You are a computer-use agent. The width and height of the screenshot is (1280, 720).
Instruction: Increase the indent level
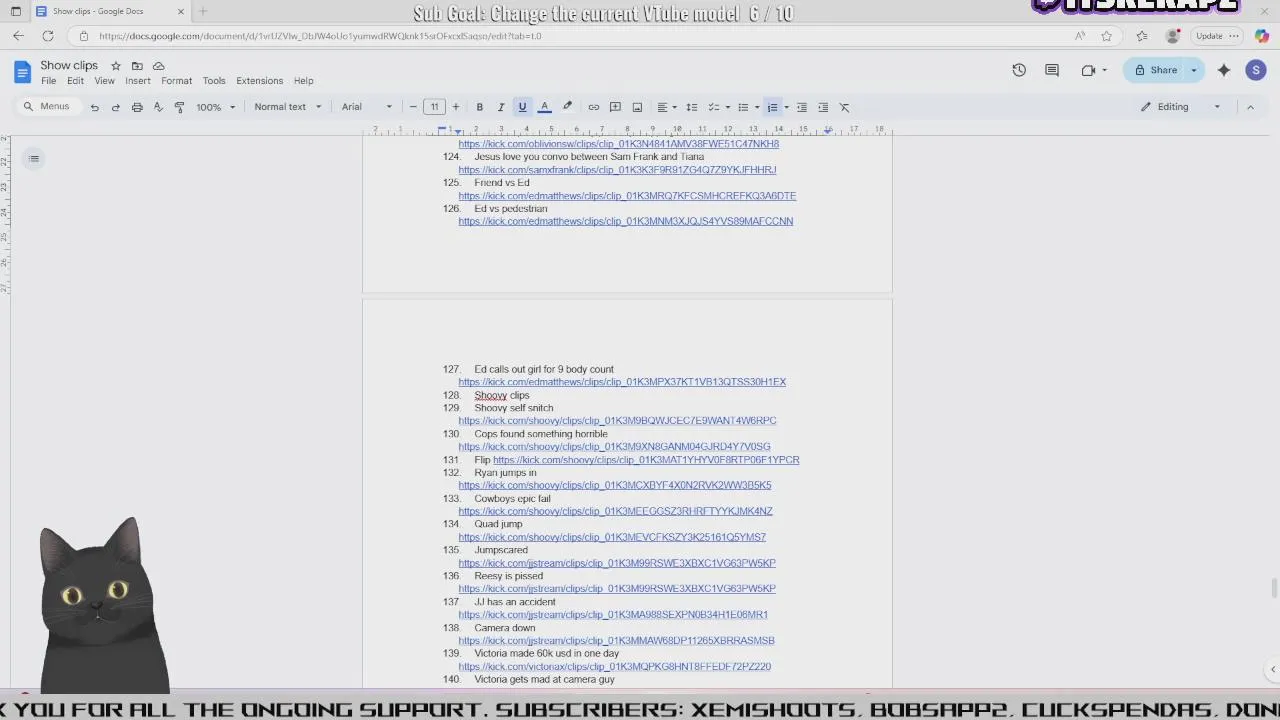tap(823, 107)
